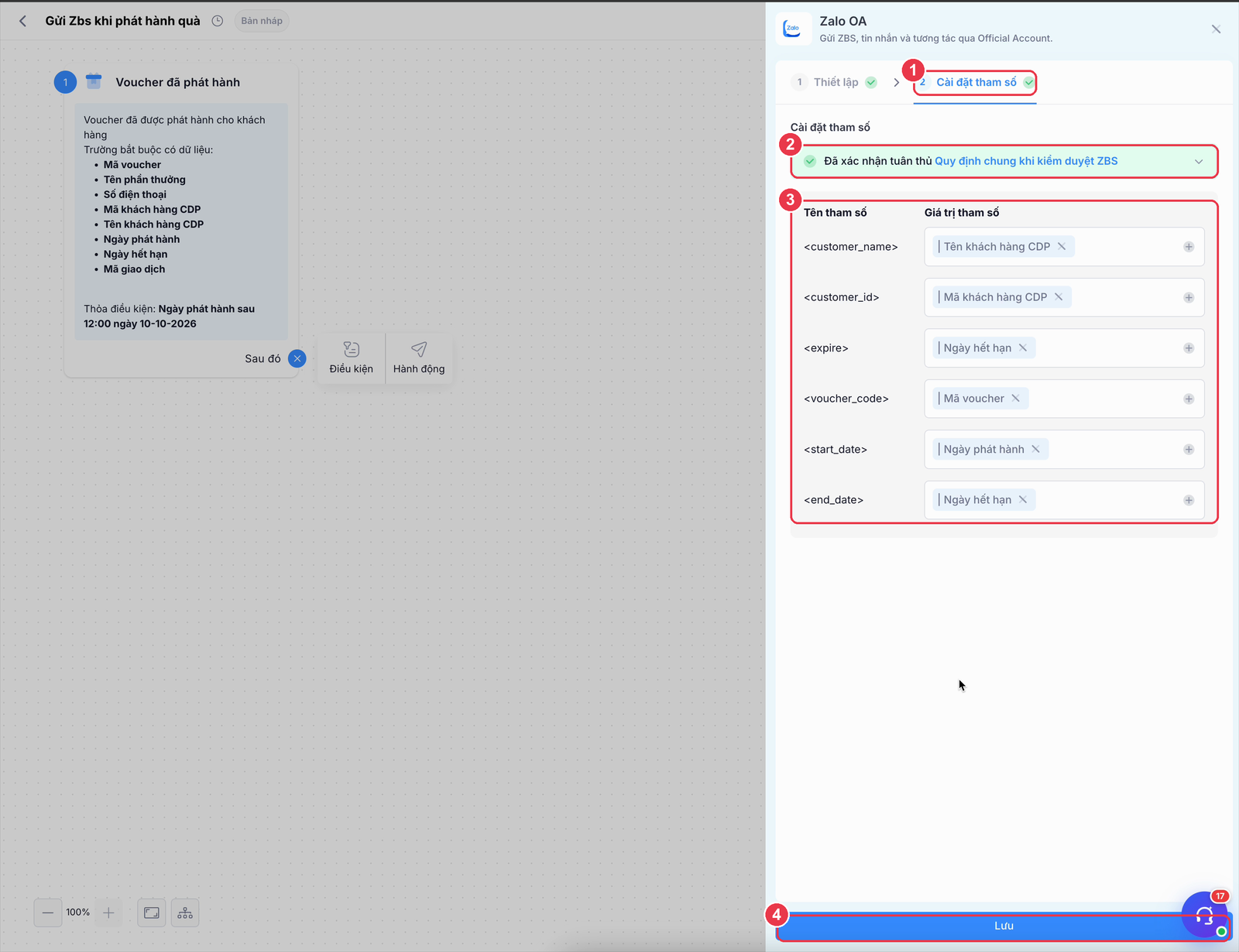The width and height of the screenshot is (1239, 952).
Task: Click the customer_name value input field
Action: pyautogui.click(x=1064, y=247)
